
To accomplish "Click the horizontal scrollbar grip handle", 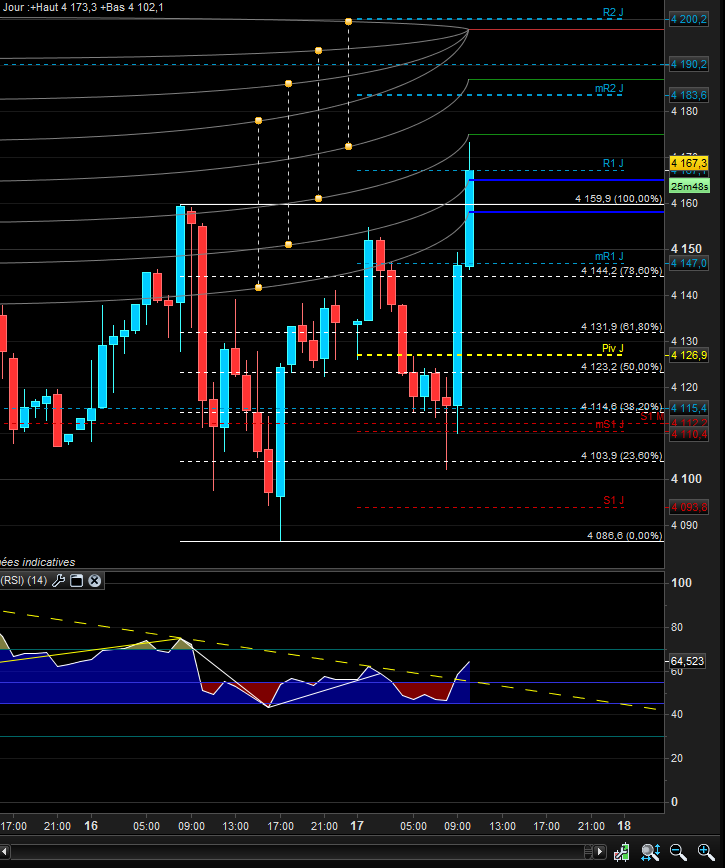I will (x=588, y=851).
